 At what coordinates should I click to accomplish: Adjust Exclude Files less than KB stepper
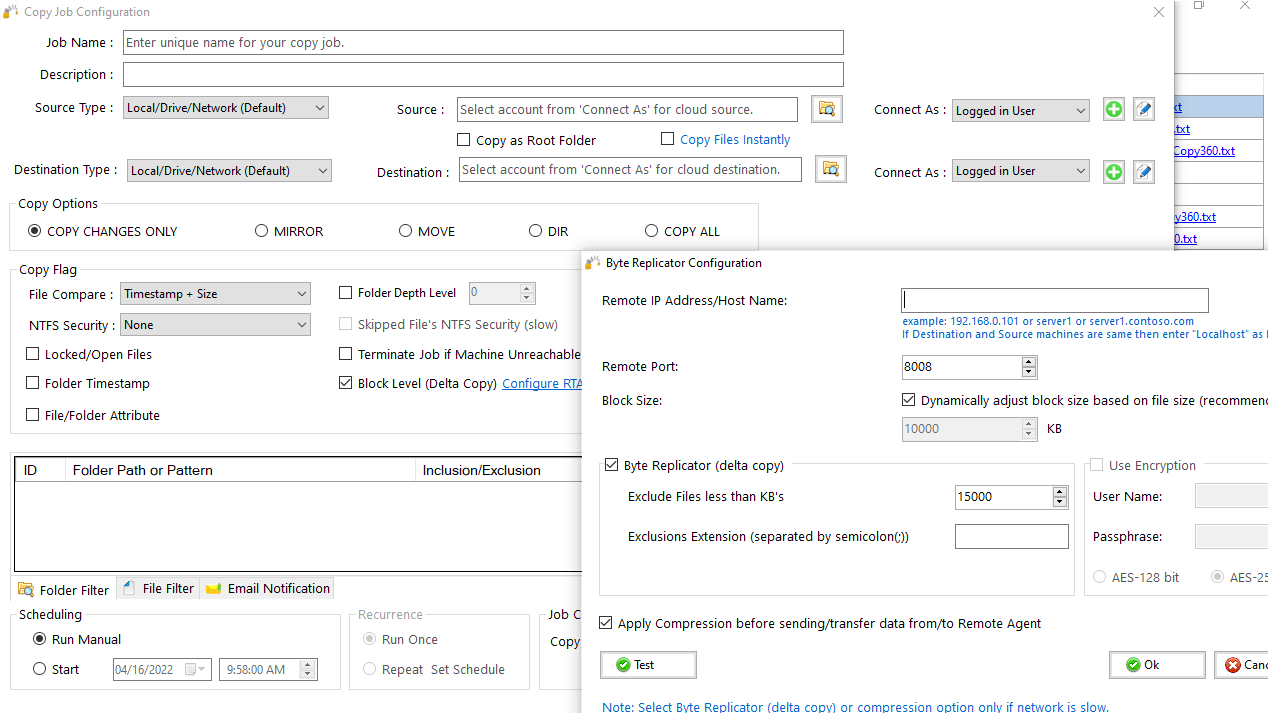coord(1060,497)
